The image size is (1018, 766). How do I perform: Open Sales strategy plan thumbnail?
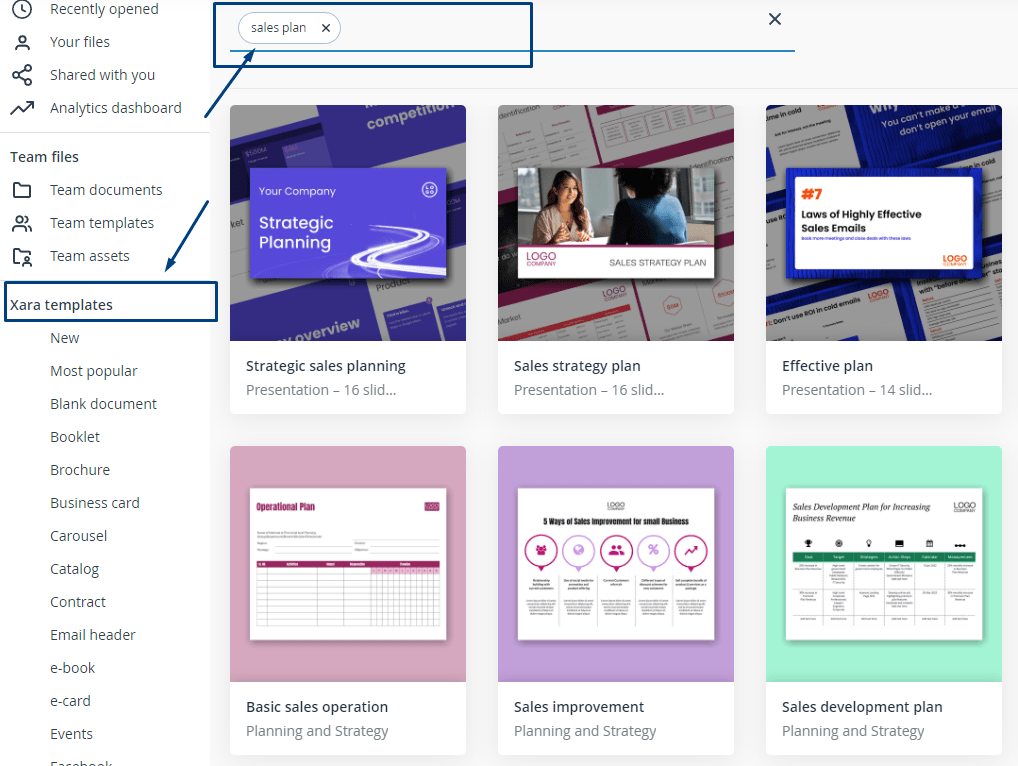[616, 223]
